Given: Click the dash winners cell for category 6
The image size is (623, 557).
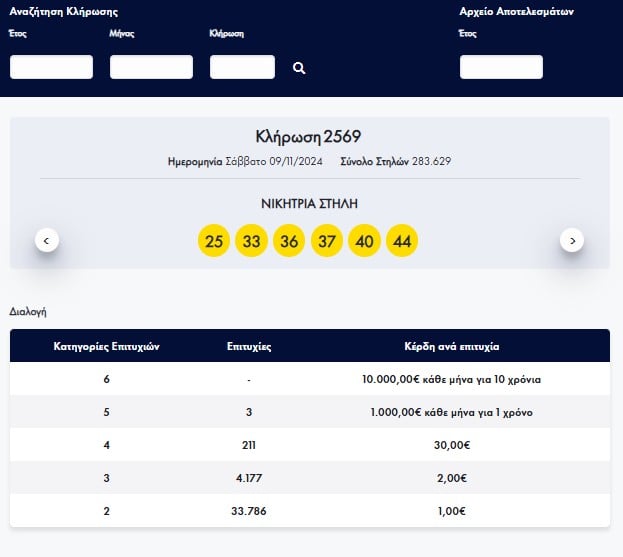Looking at the screenshot, I should click(x=249, y=380).
